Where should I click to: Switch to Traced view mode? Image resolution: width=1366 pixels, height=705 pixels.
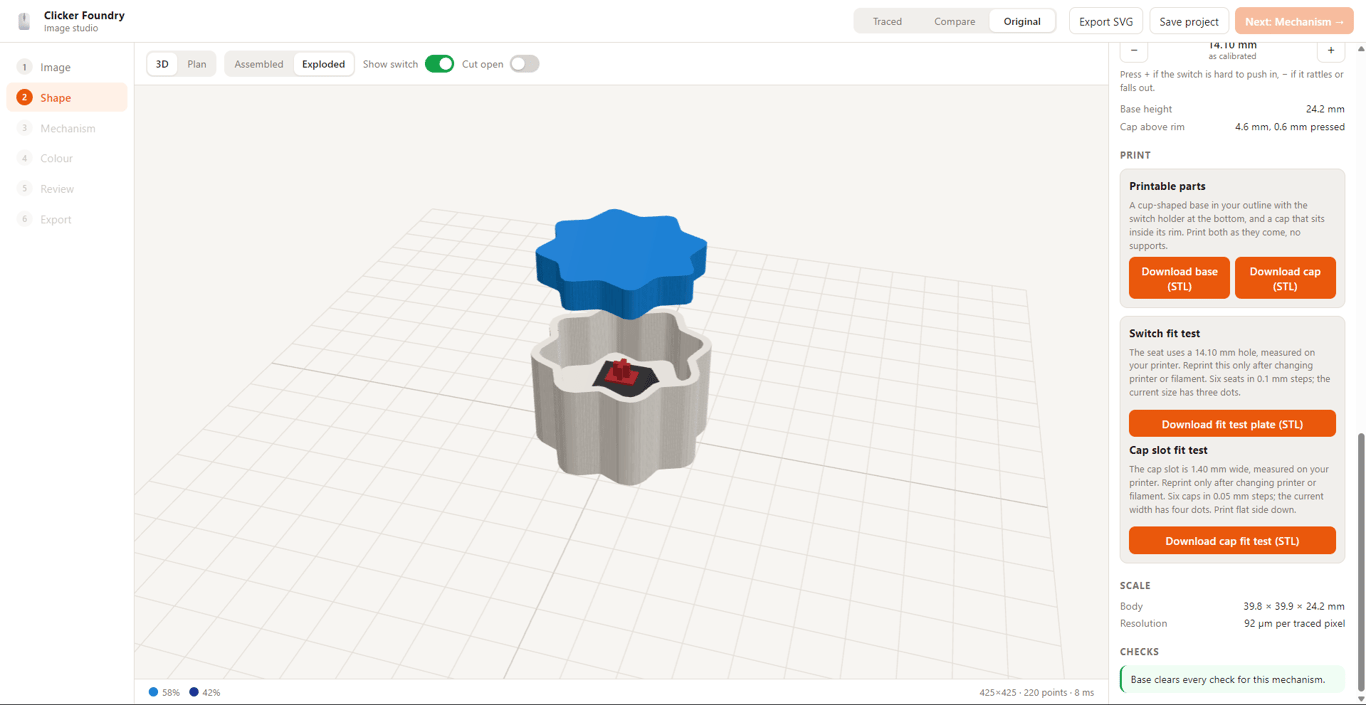click(x=887, y=21)
